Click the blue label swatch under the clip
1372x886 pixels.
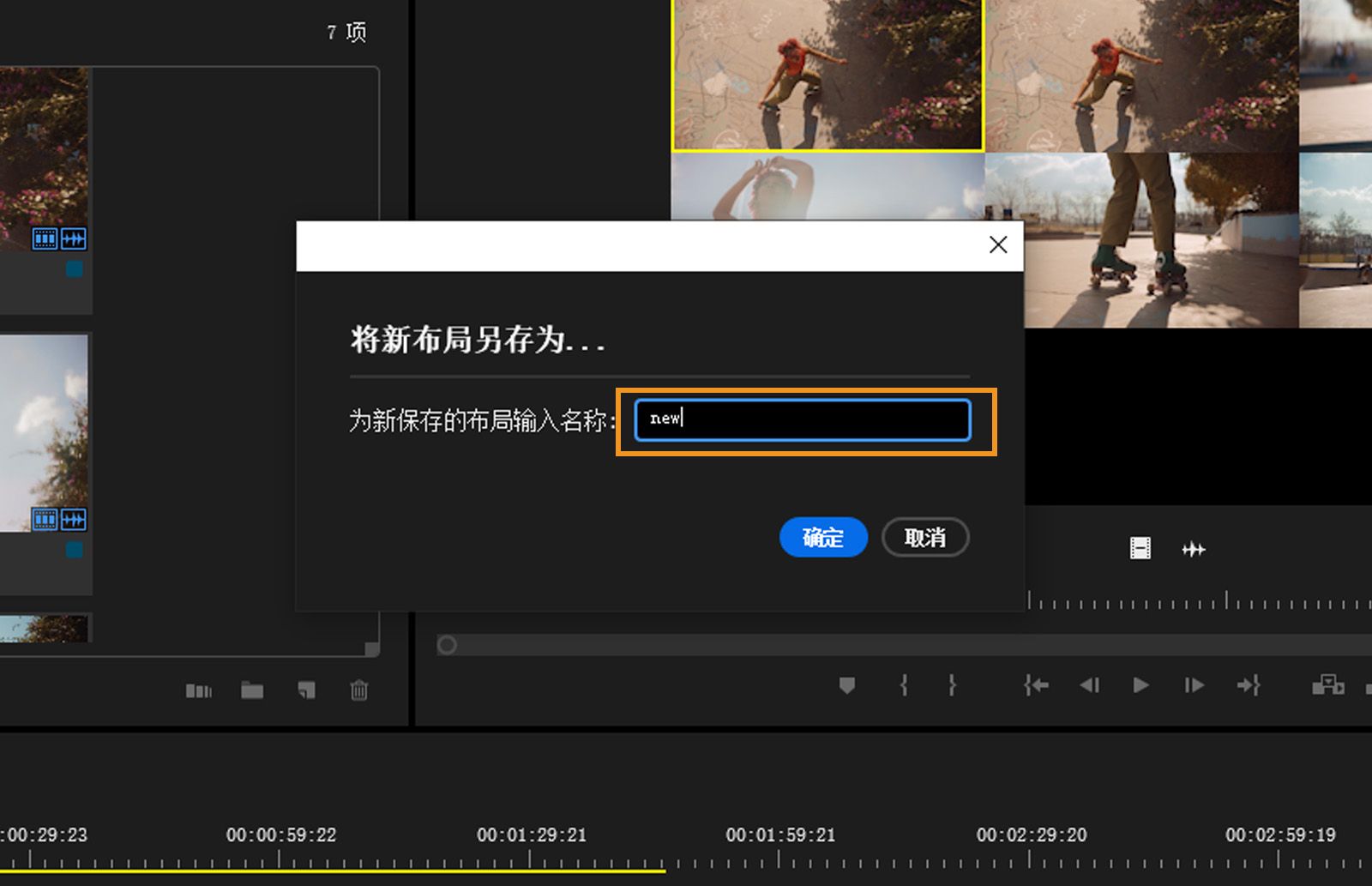(74, 268)
